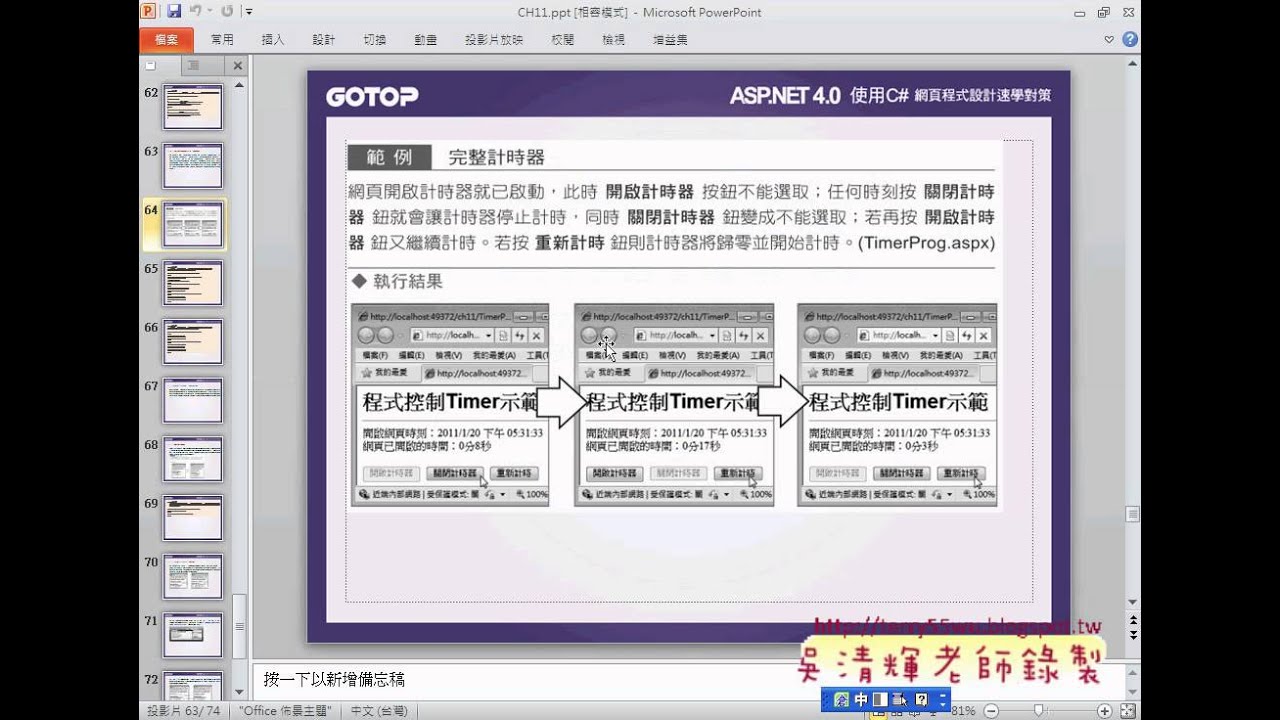Open the Undo history dropdown arrow
The image size is (1280, 720).
point(209,12)
